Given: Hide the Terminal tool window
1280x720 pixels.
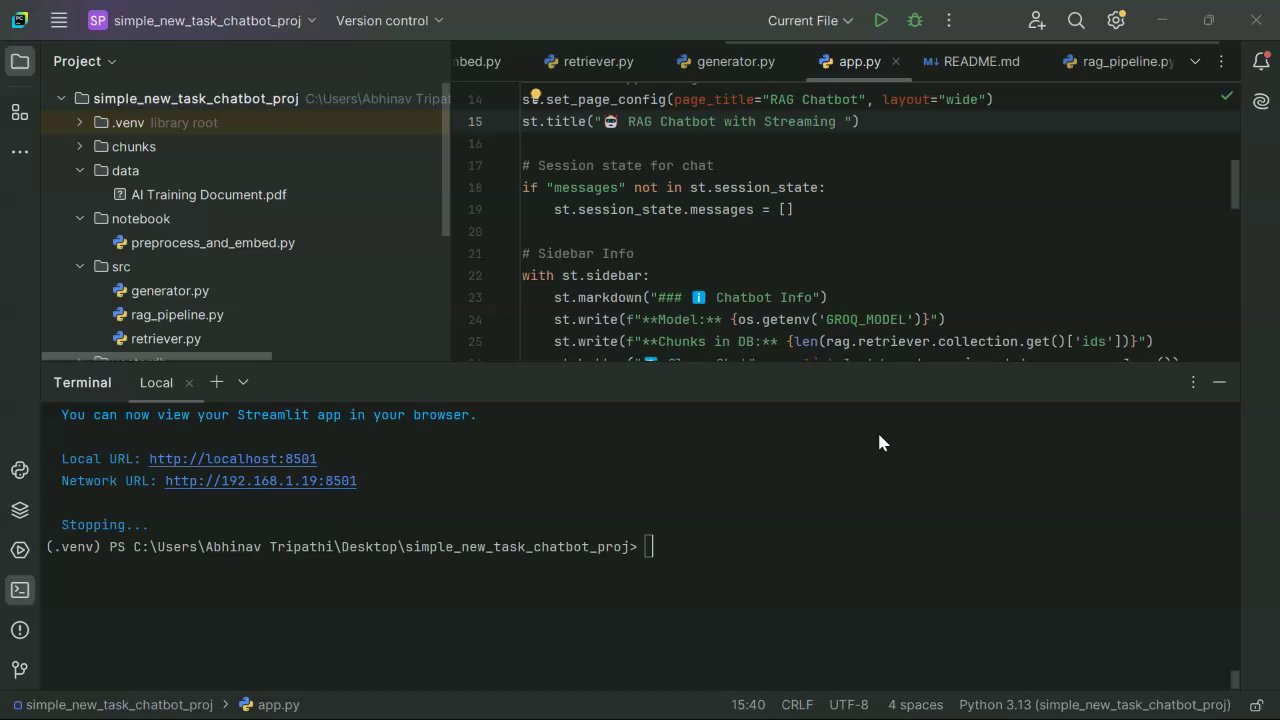Looking at the screenshot, I should (1219, 382).
